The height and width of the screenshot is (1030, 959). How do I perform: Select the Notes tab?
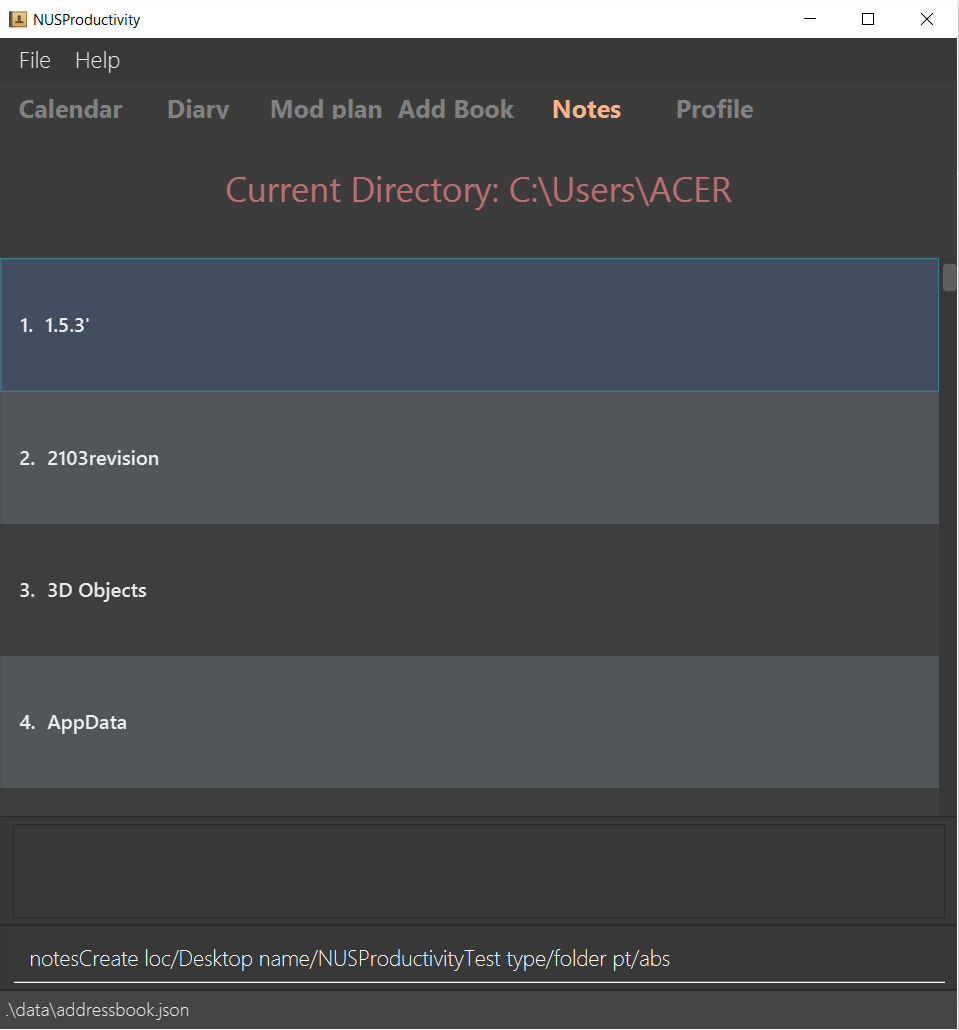pos(587,109)
